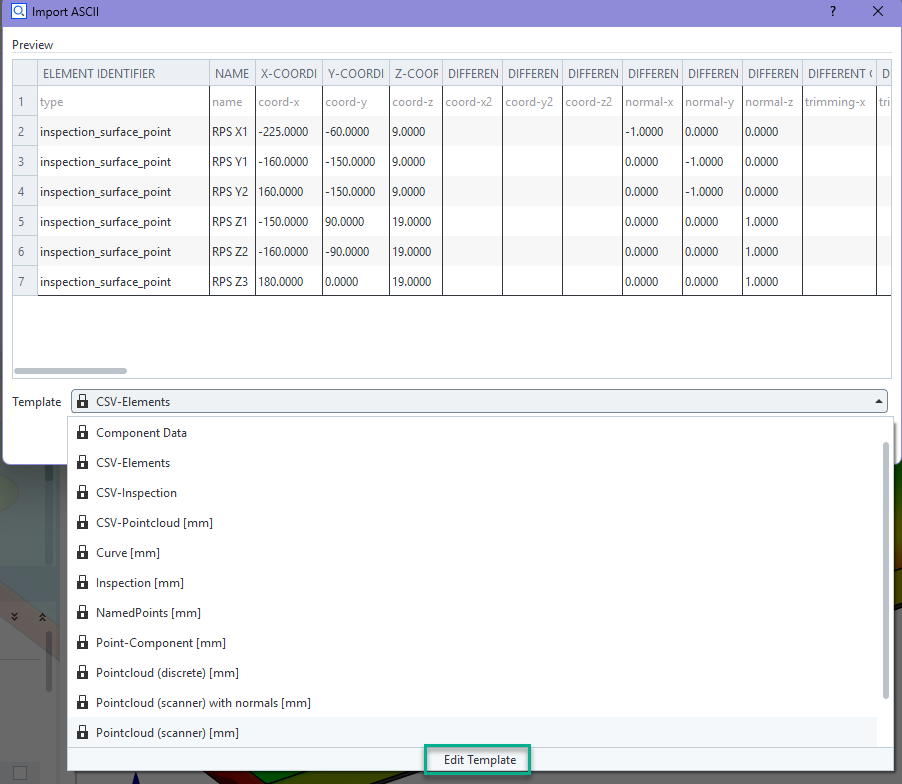The width and height of the screenshot is (902, 784).
Task: Click the lock icon beside Component Data
Action: 83,433
